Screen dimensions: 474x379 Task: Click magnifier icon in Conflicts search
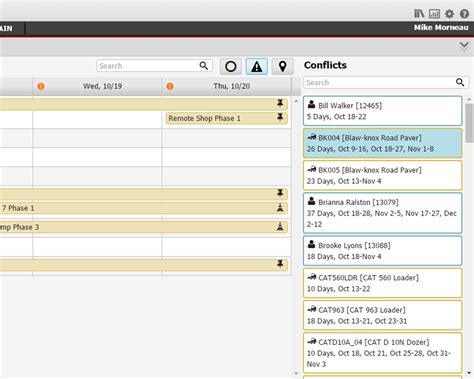(460, 82)
